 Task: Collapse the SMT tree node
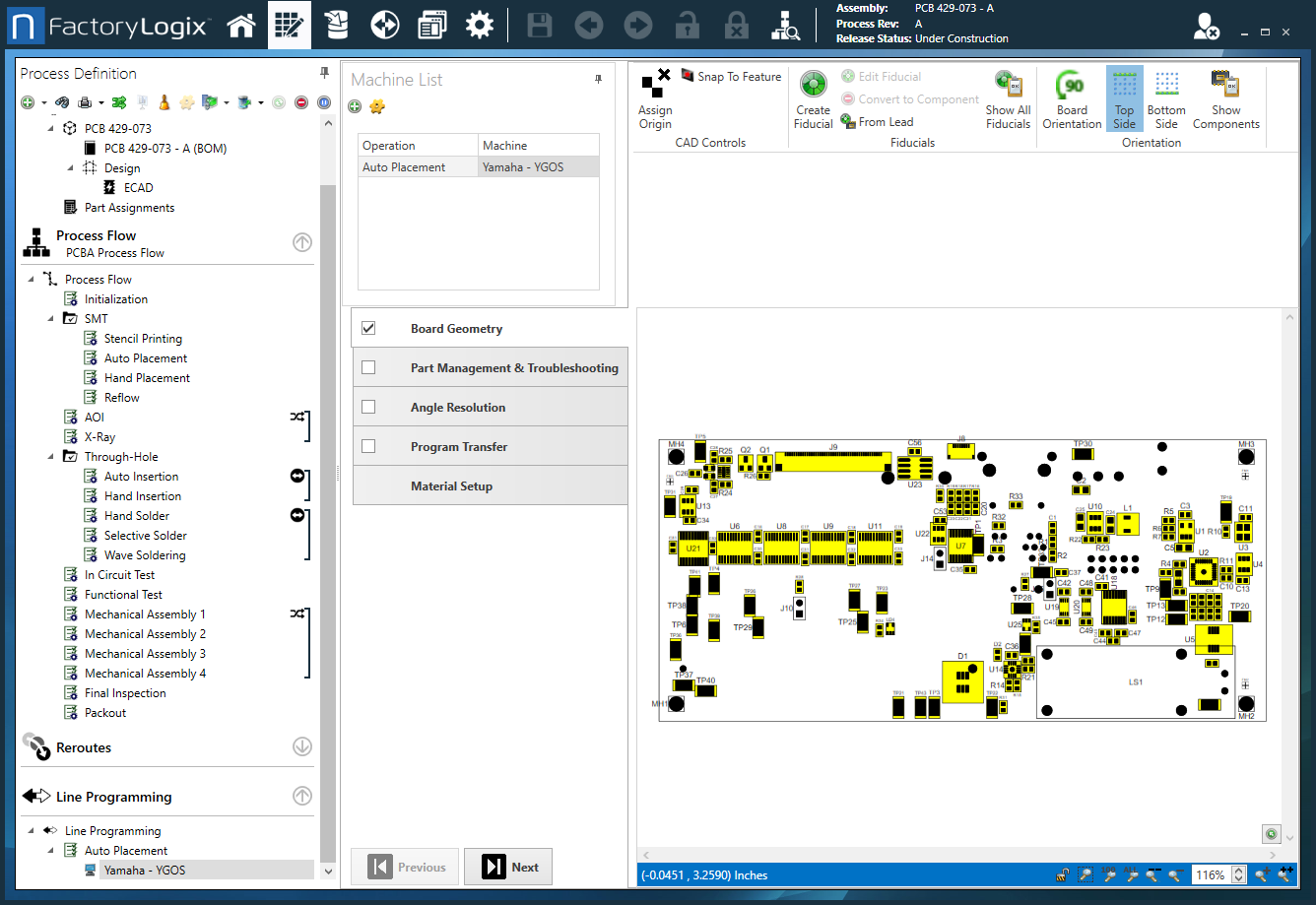click(x=51, y=319)
